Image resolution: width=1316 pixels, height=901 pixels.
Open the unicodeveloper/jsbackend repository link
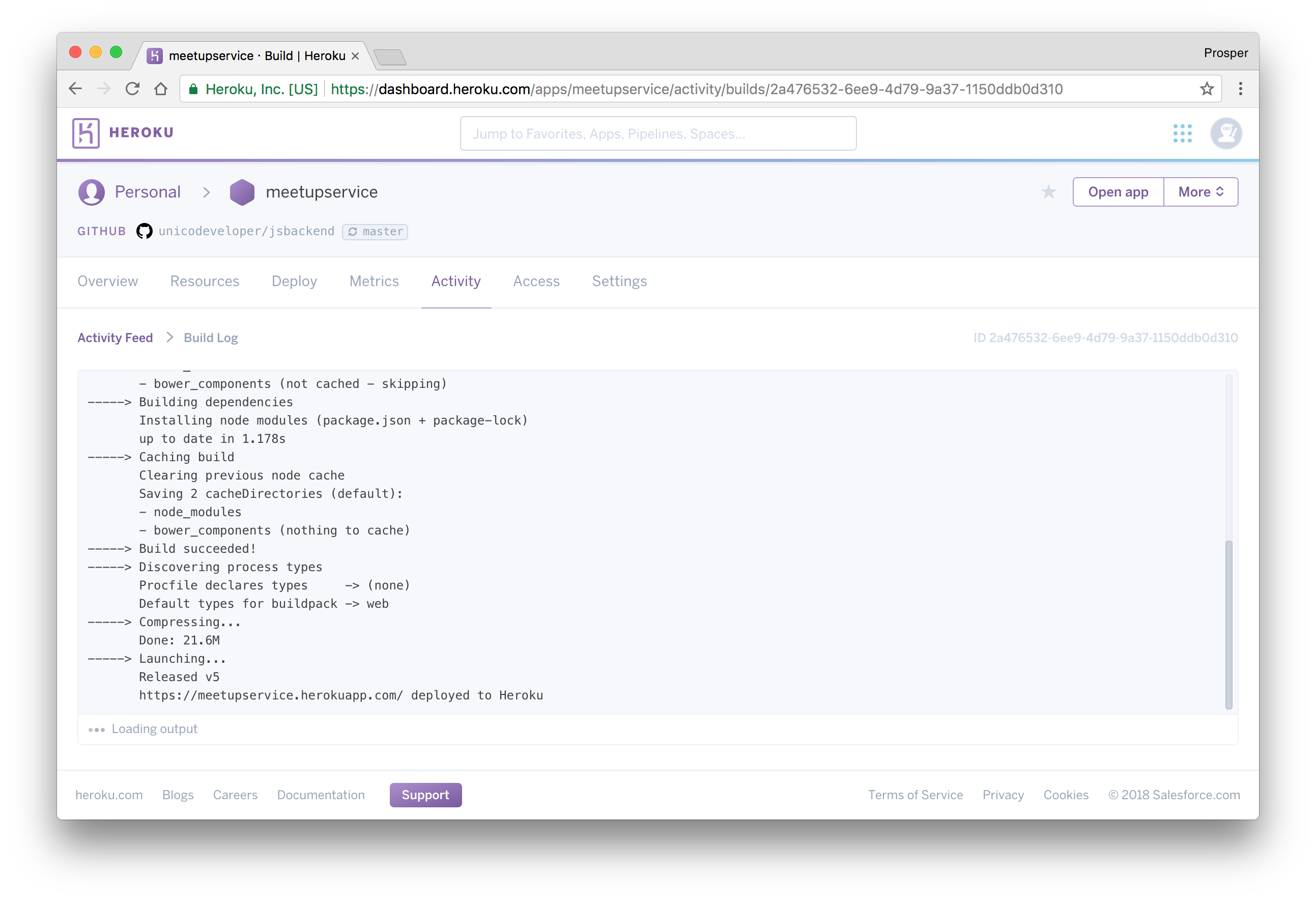pyautogui.click(x=246, y=232)
